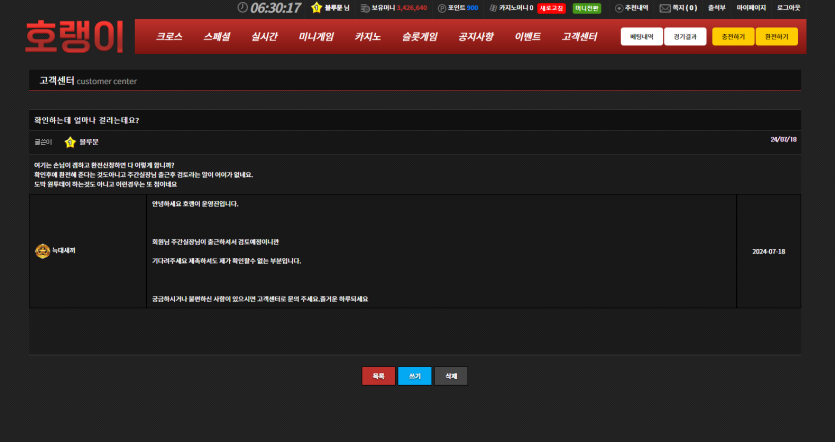Open 쪽지 (0) messages link
Viewport: 835px width, 442px height.
(685, 8)
